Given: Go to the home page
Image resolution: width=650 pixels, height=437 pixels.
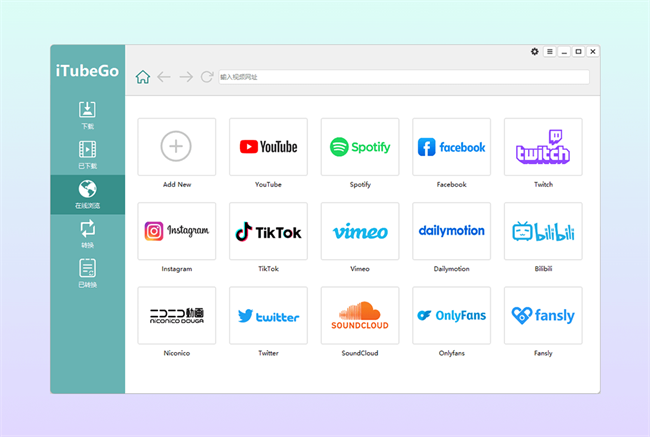Looking at the screenshot, I should (143, 77).
